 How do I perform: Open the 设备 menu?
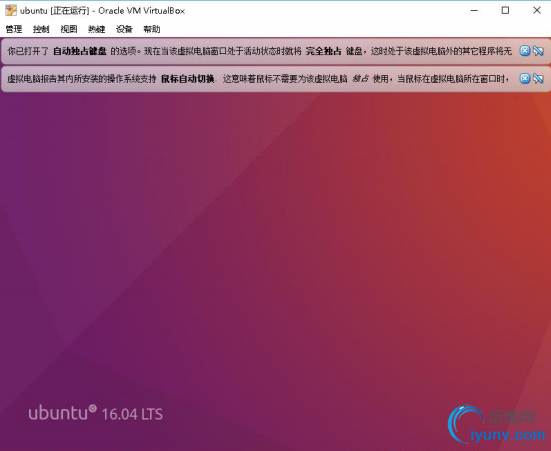pyautogui.click(x=124, y=29)
